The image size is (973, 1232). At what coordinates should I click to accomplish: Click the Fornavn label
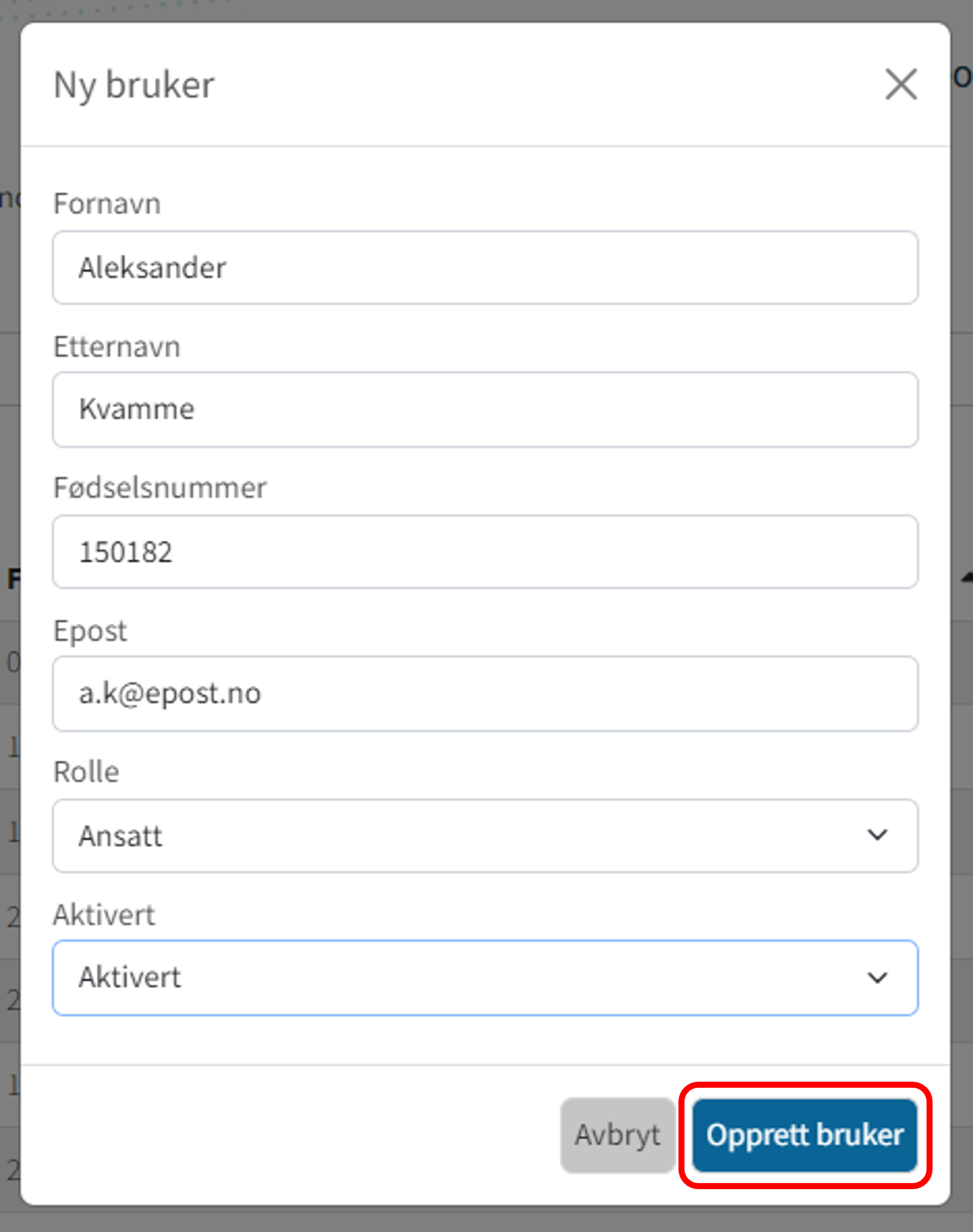[107, 203]
